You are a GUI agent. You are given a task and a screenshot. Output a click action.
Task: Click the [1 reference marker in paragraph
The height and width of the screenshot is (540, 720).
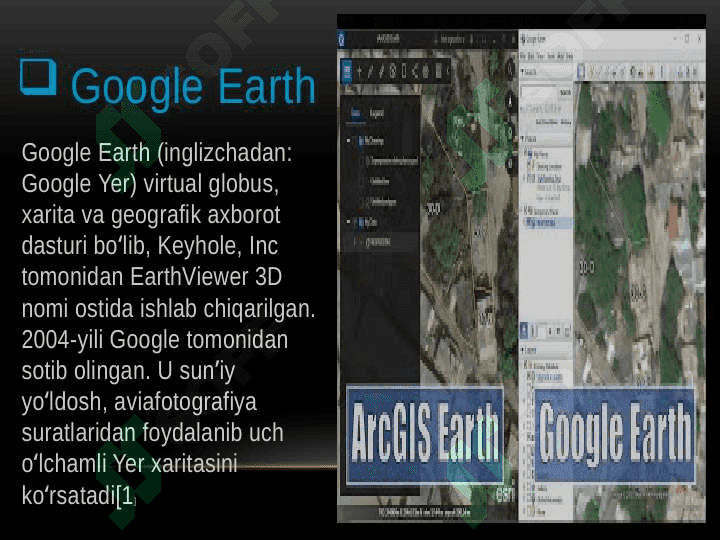[x=126, y=496]
